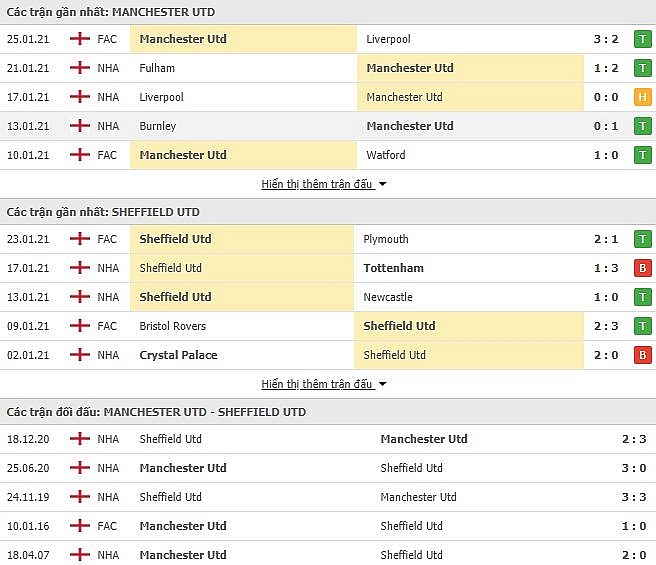
Task: Click green T badge for Bristol Rovers match
Action: click(x=643, y=326)
